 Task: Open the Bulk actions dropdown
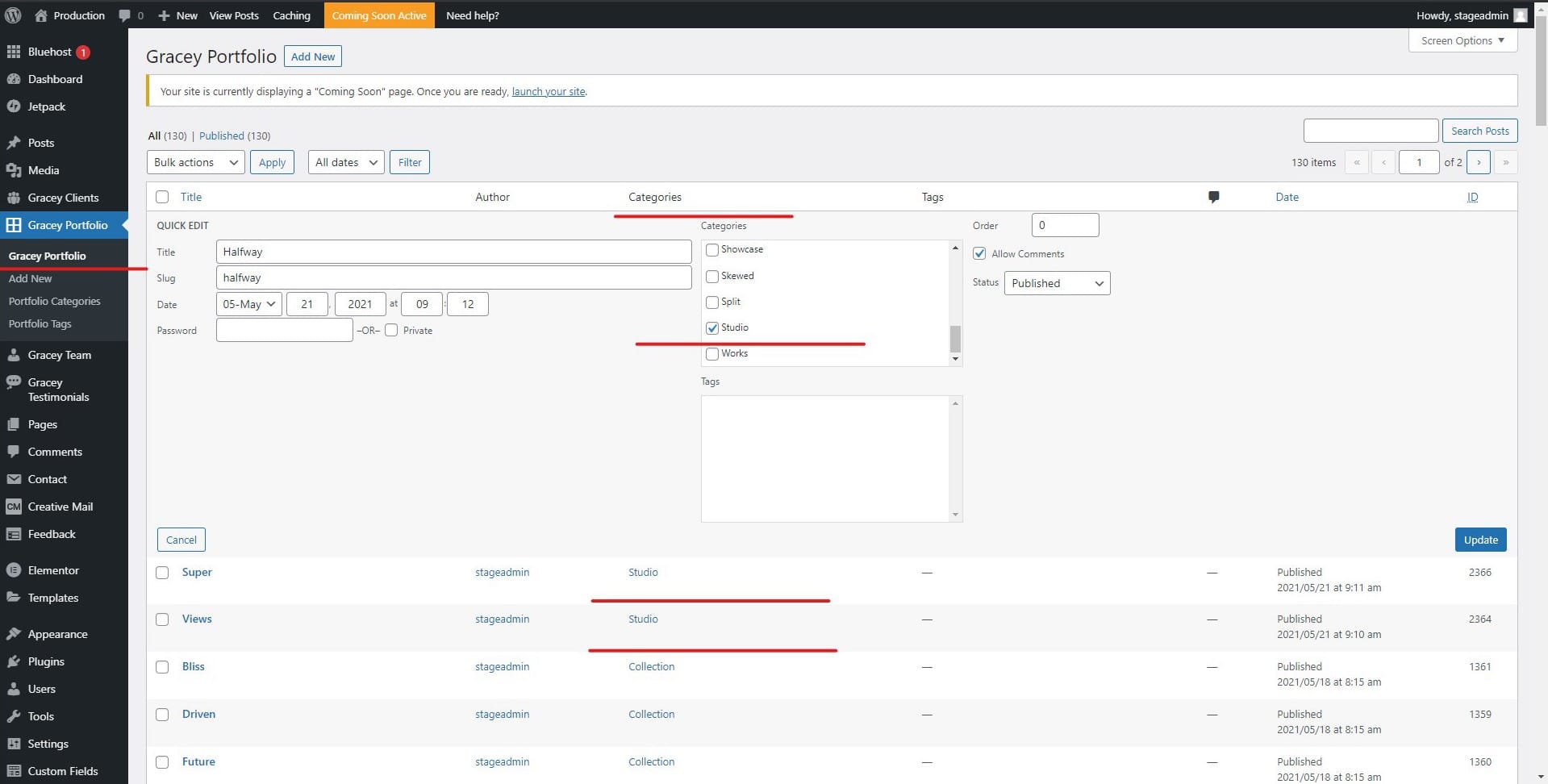tap(196, 162)
